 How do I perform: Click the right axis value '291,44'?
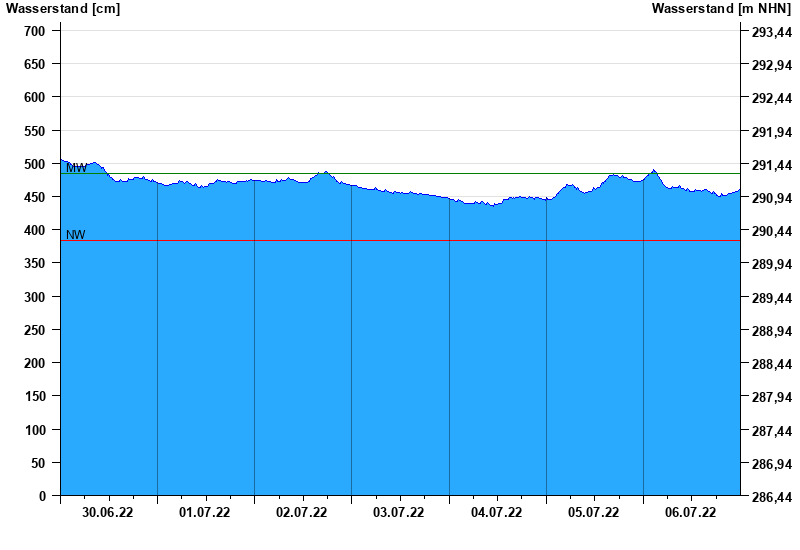tap(772, 165)
